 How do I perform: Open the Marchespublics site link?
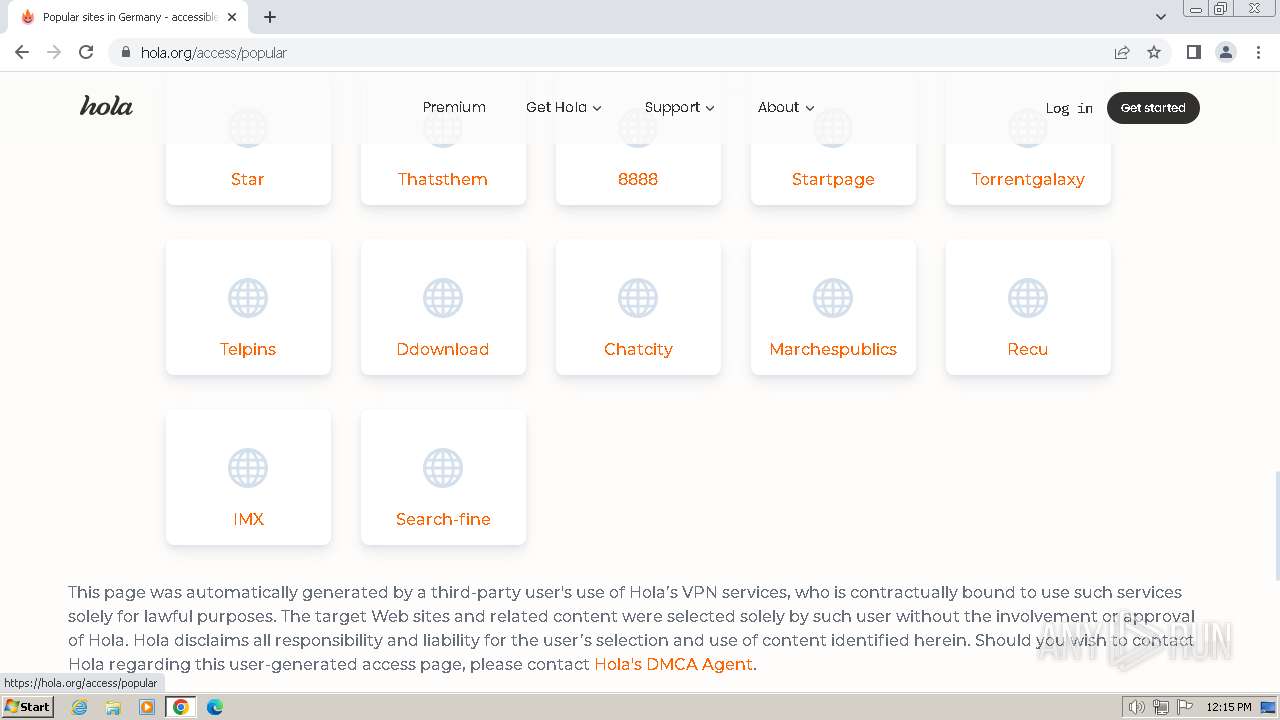click(833, 349)
